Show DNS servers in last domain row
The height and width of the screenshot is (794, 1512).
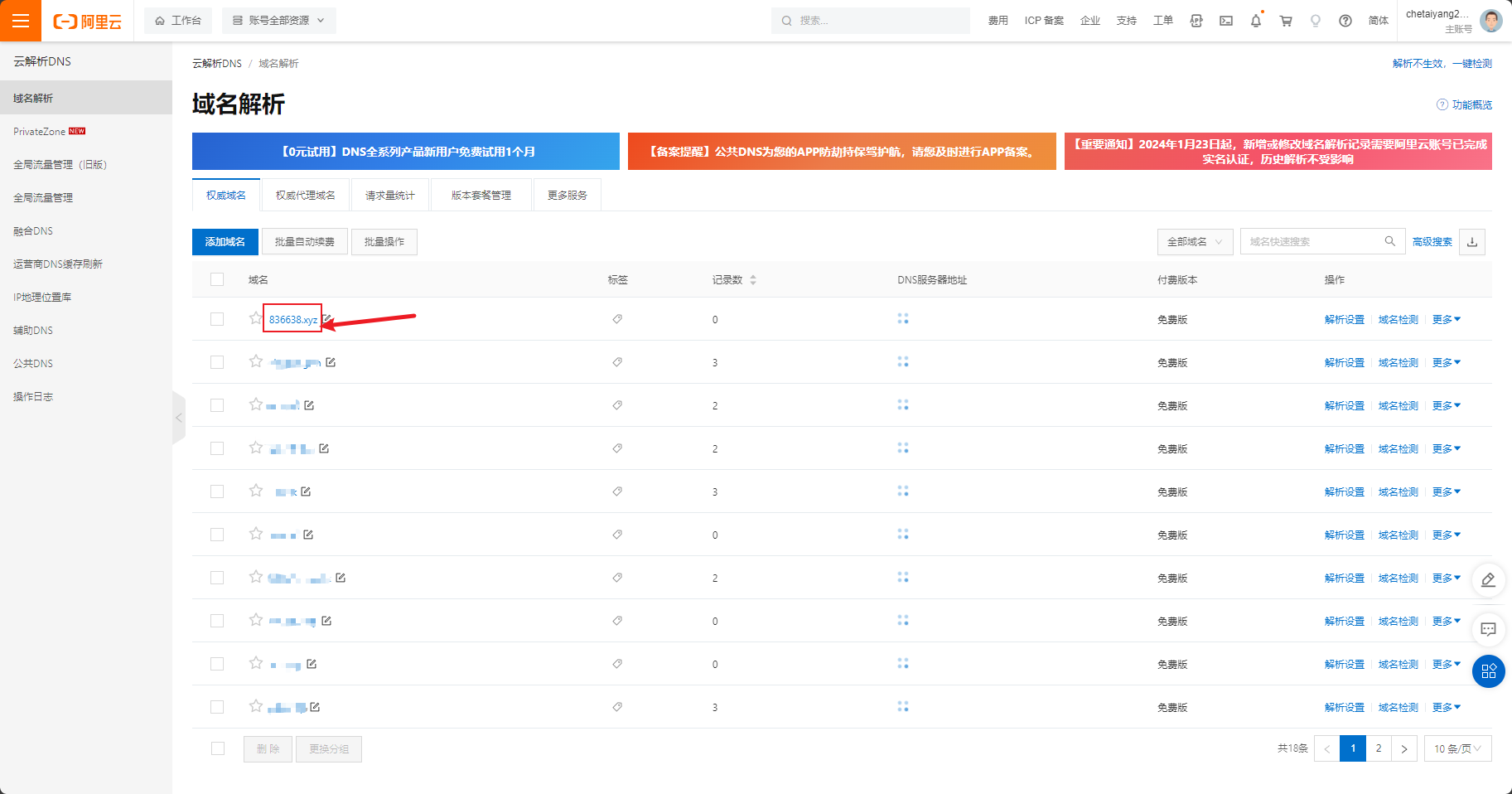pos(903,706)
